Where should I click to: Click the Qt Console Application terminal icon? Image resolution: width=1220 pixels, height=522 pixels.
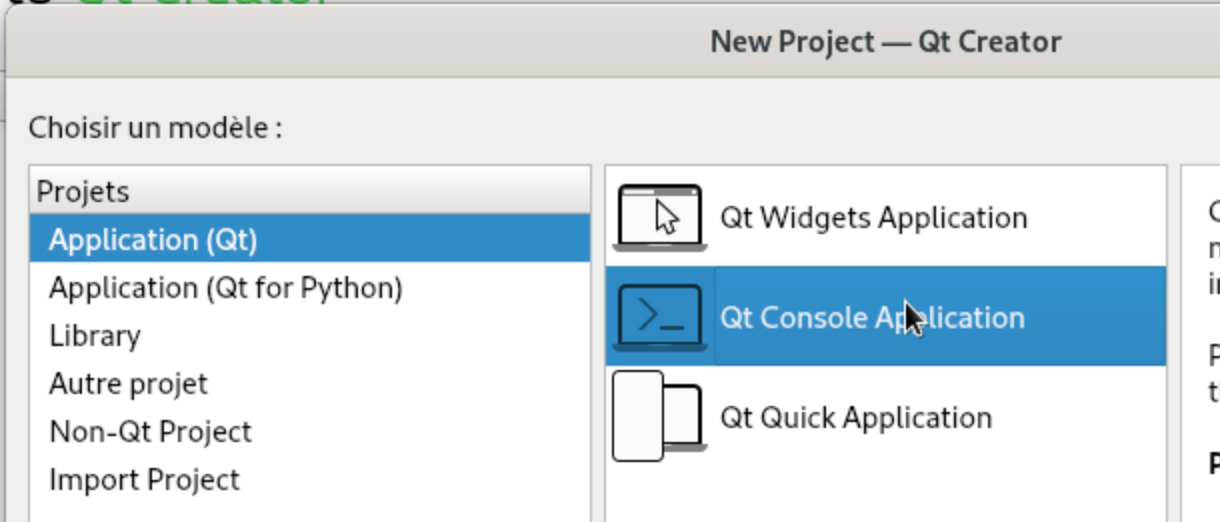pyautogui.click(x=660, y=317)
